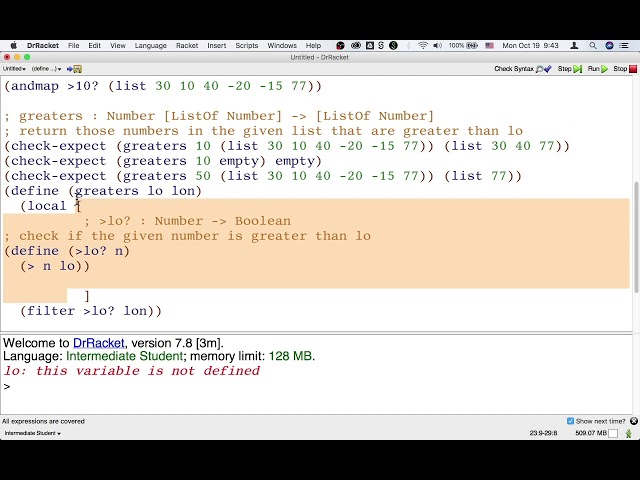This screenshot has height=480, width=640.
Task: Open the View menu
Action: (x=118, y=45)
